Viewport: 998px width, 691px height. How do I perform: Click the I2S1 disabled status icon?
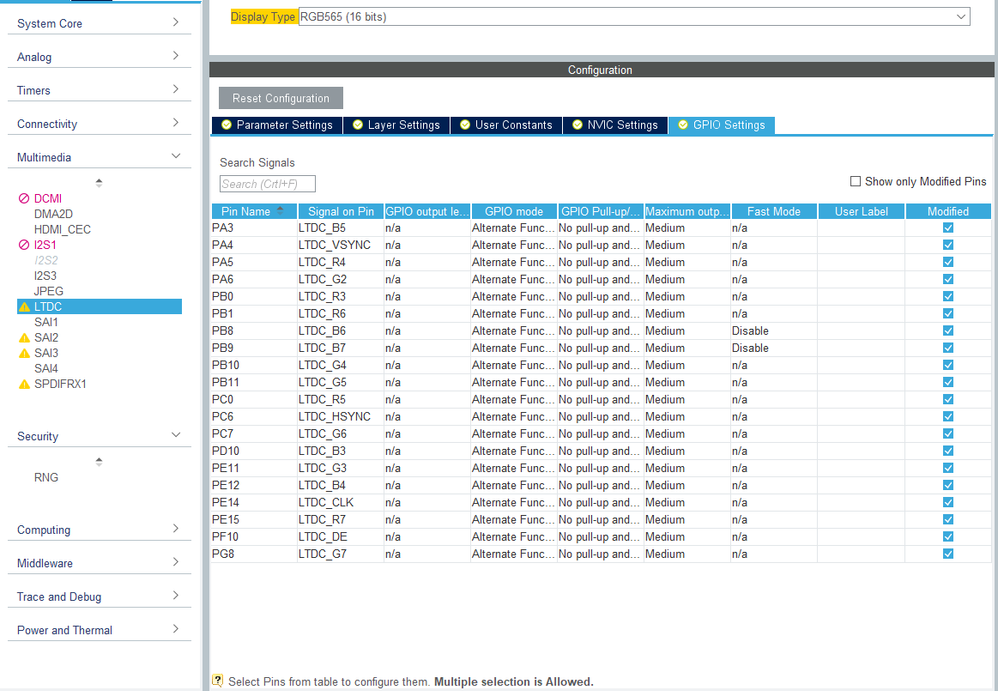coord(24,245)
